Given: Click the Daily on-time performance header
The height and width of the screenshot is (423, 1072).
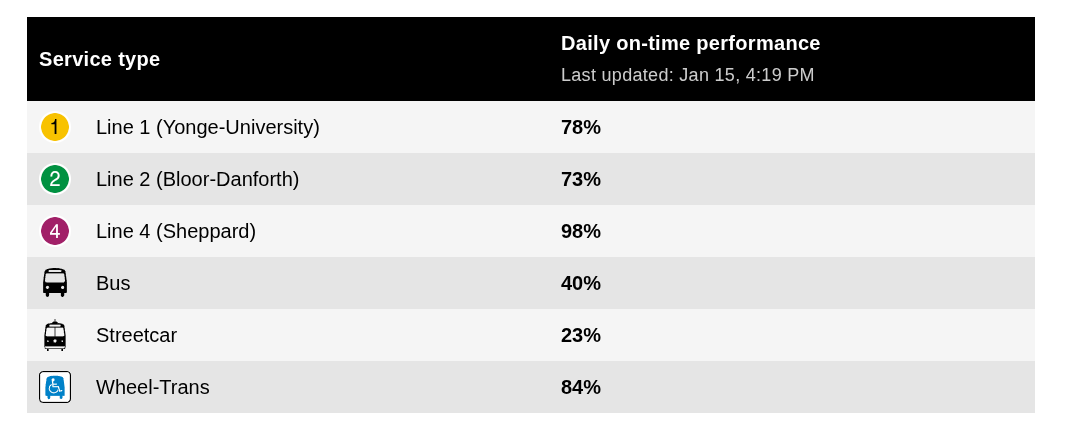Looking at the screenshot, I should click(690, 43).
